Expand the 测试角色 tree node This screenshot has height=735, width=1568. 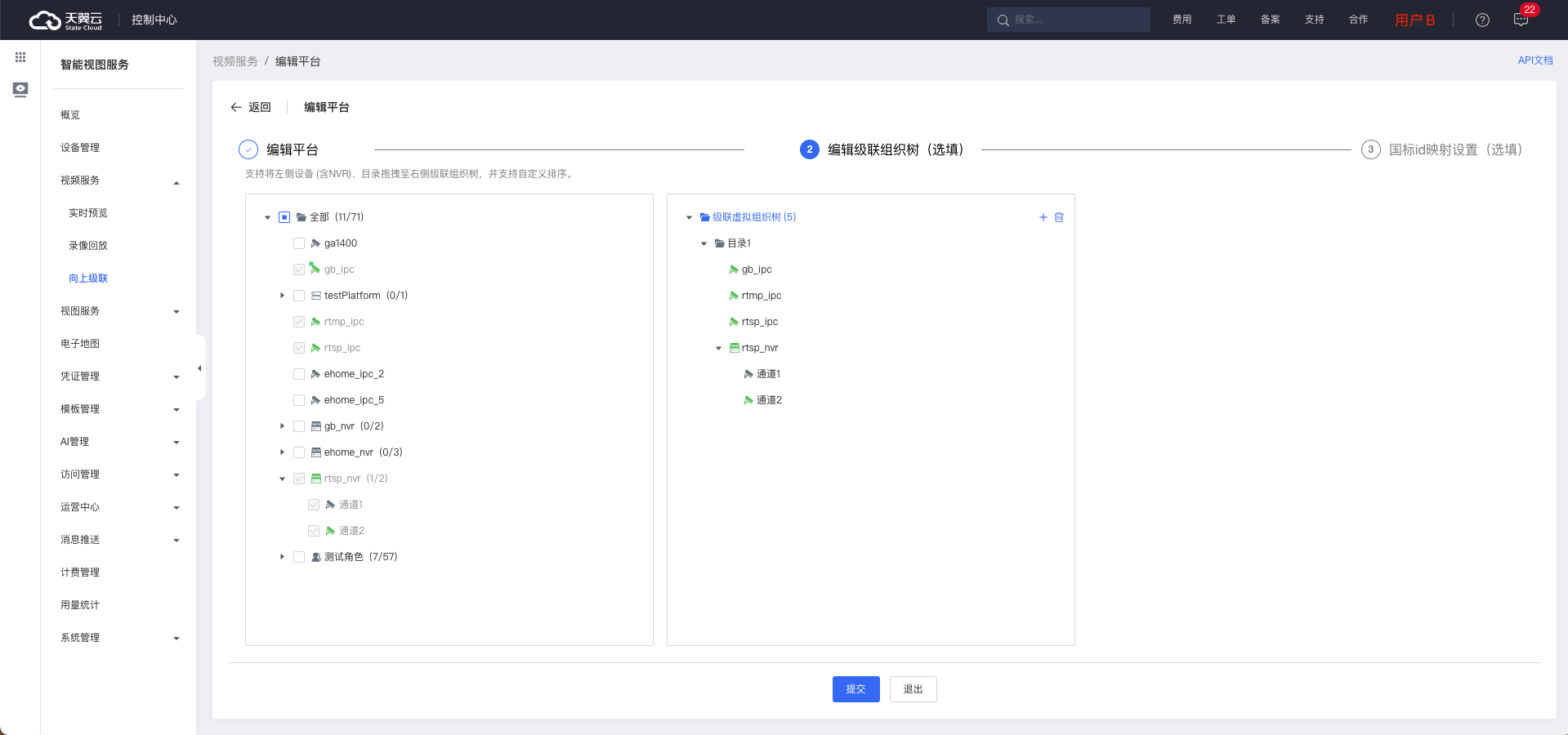tap(283, 557)
